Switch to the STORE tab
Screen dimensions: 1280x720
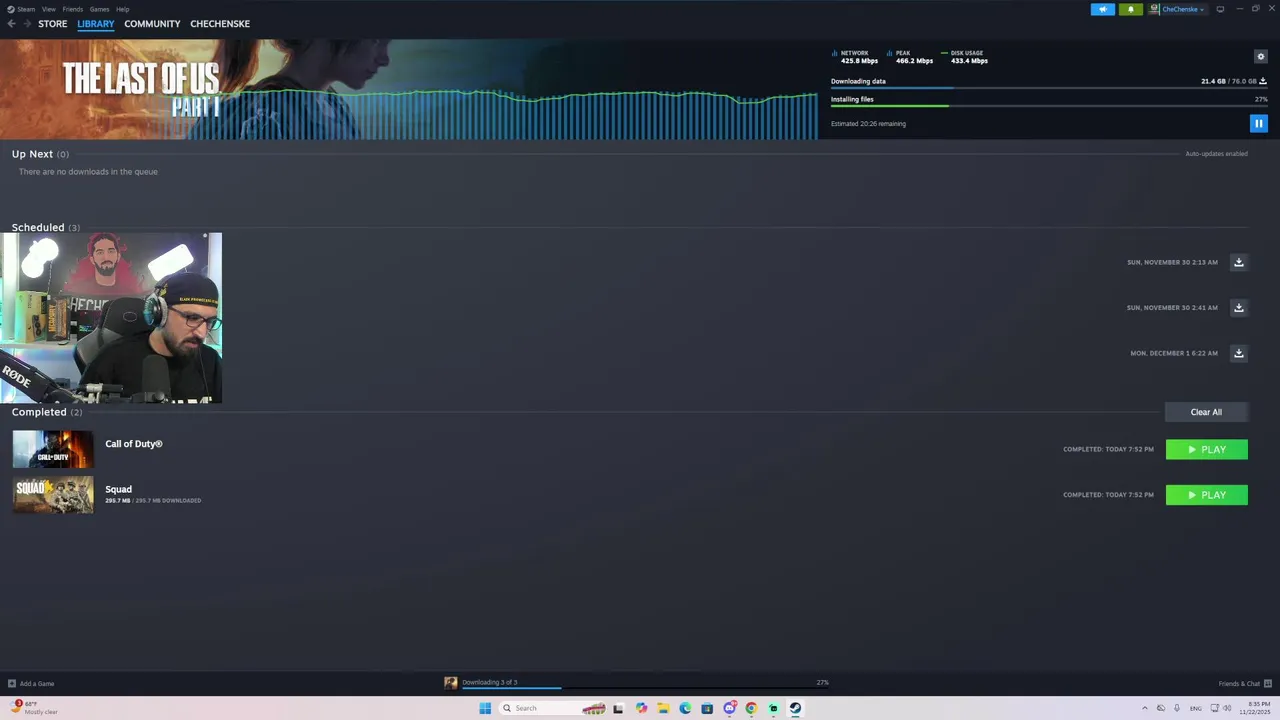(53, 24)
